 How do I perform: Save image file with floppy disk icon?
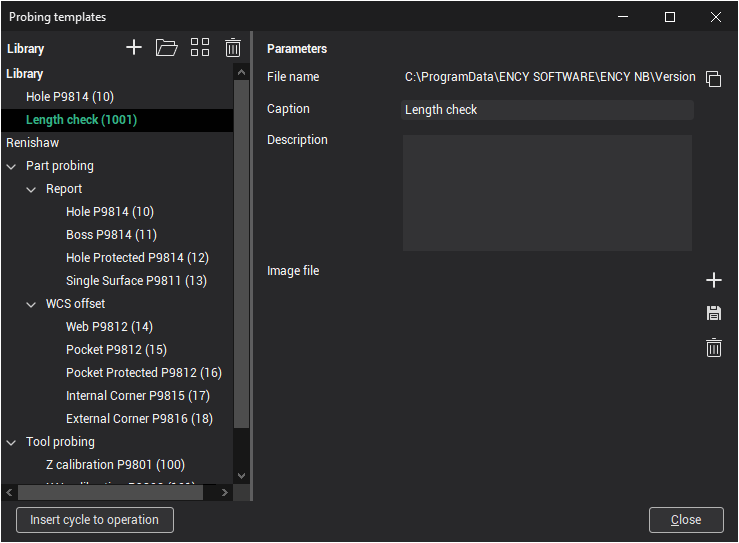point(714,314)
